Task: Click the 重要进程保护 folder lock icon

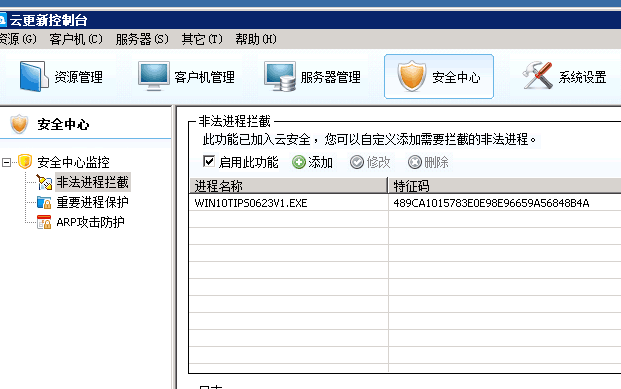Action: 44,202
